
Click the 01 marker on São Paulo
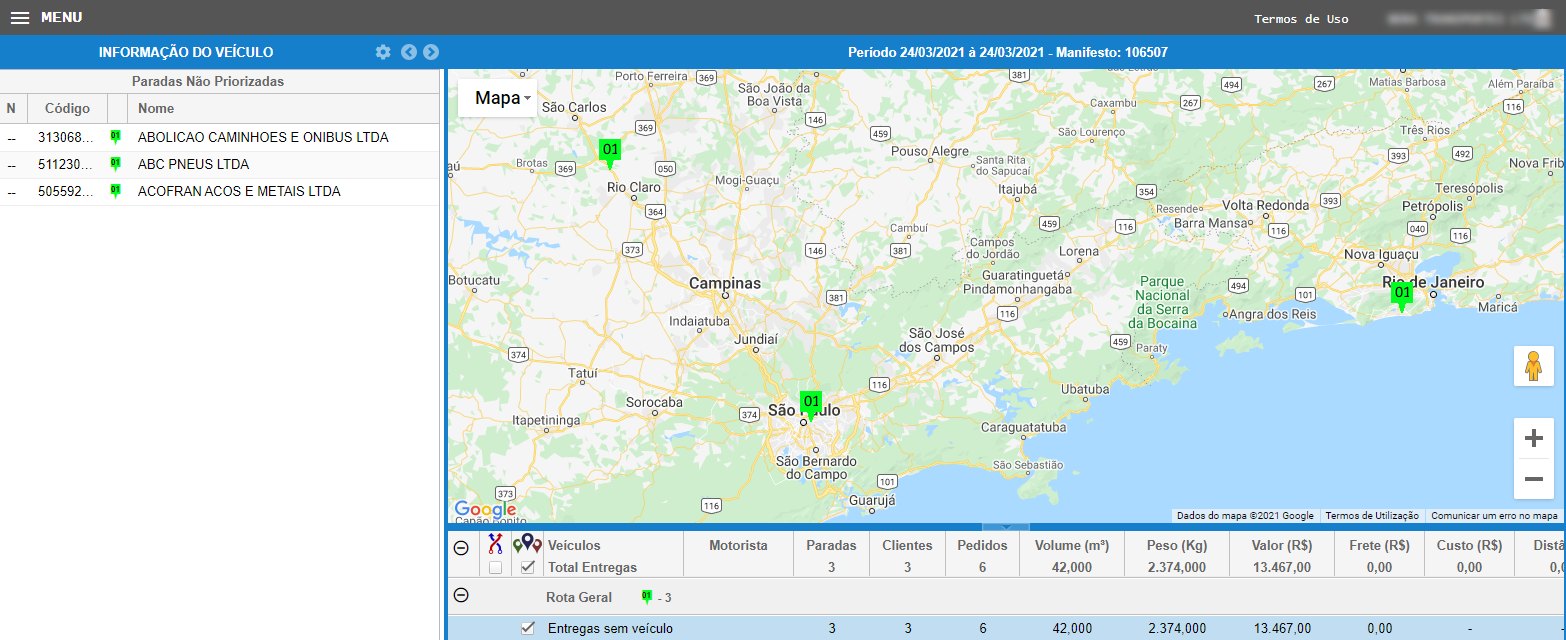click(x=811, y=405)
